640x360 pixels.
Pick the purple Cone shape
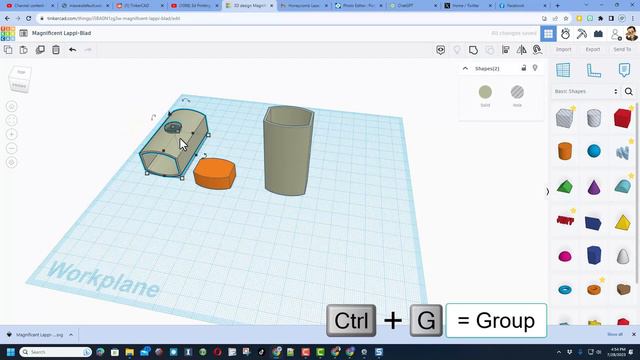click(593, 187)
